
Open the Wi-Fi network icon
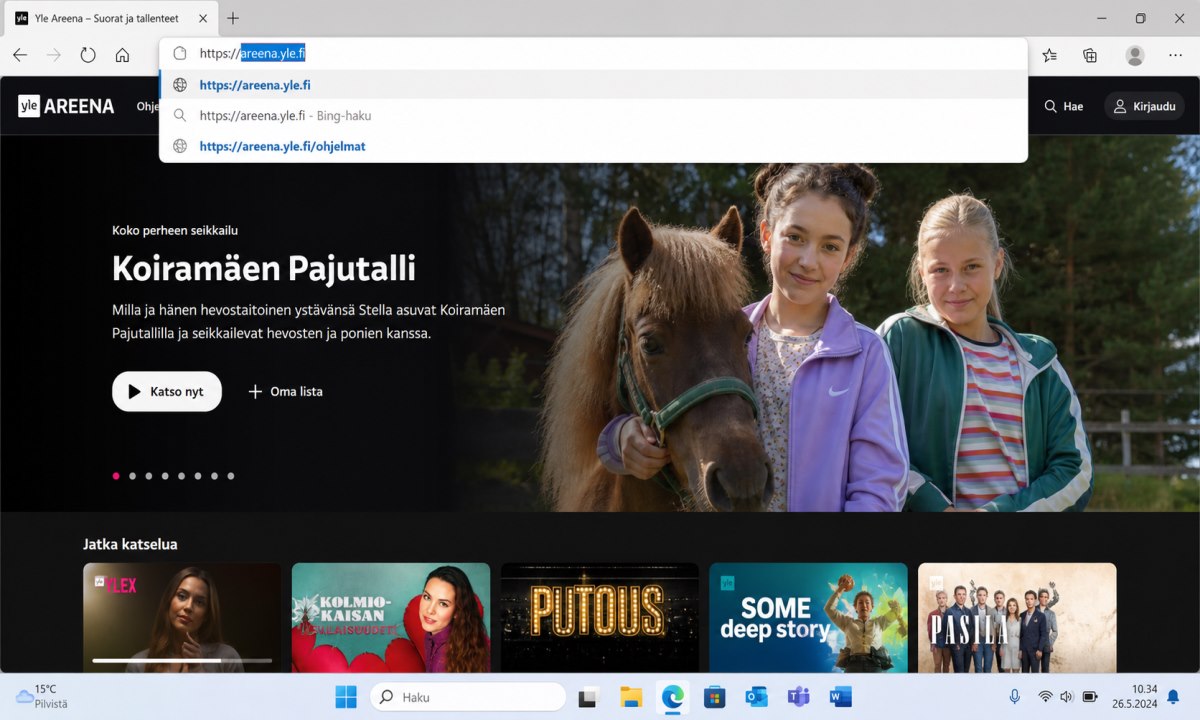coord(1045,697)
